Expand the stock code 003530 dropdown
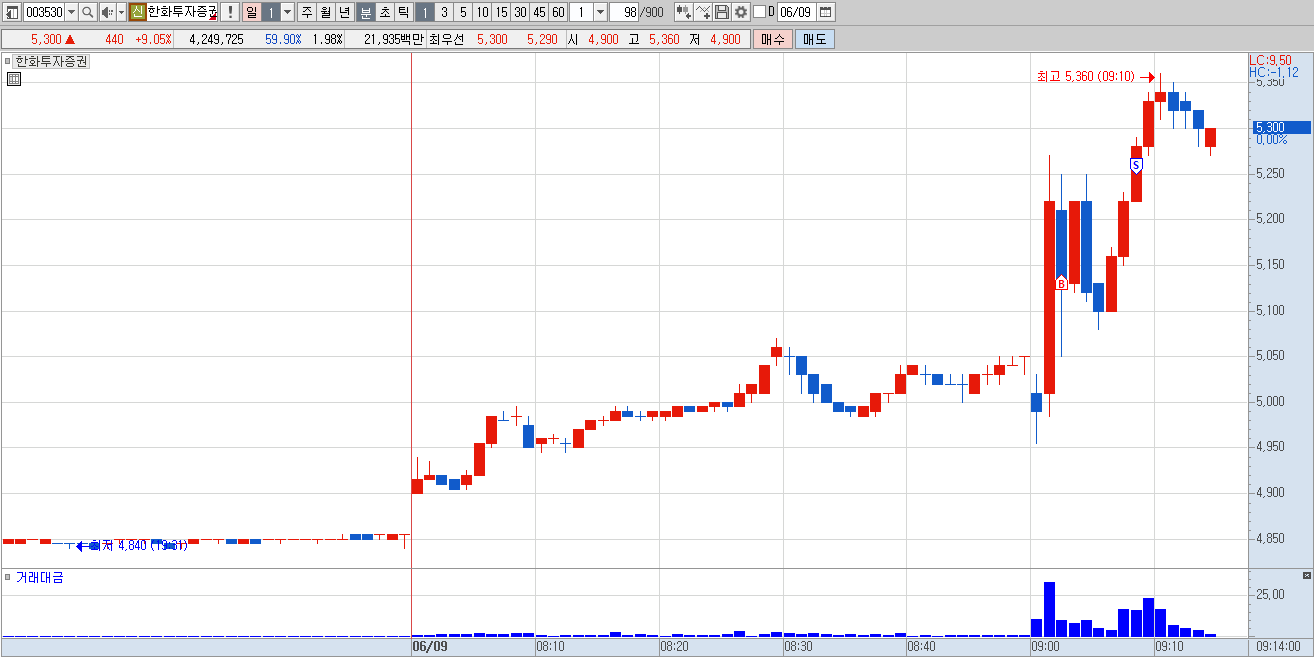 tap(71, 12)
